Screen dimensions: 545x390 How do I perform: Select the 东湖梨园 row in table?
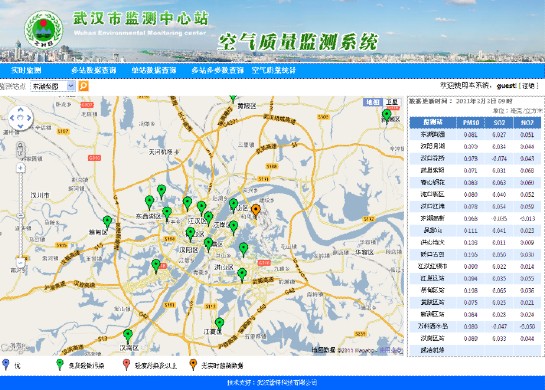475,135
